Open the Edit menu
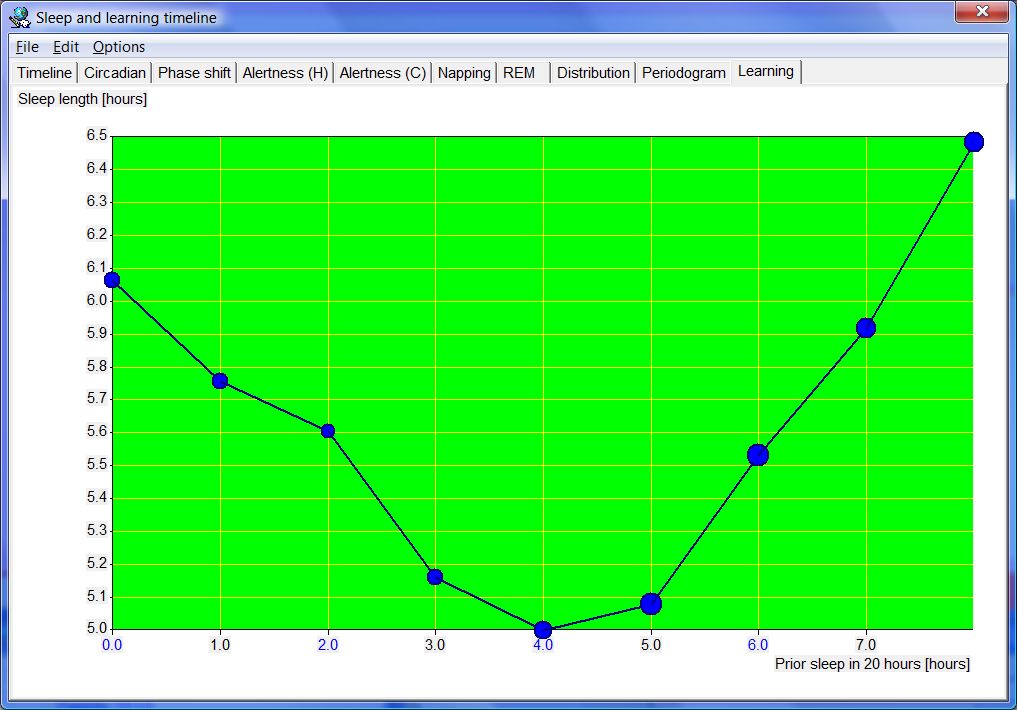This screenshot has width=1017, height=710. (x=66, y=47)
